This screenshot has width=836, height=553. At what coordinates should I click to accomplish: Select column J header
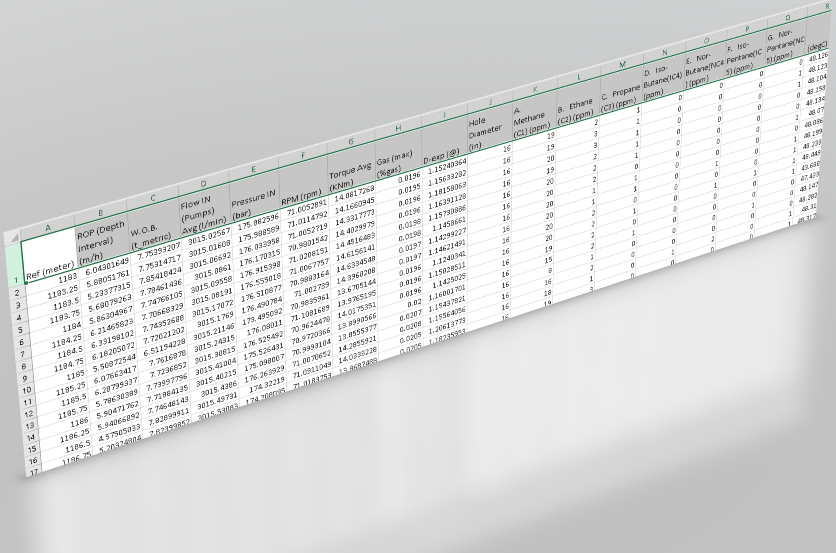490,102
